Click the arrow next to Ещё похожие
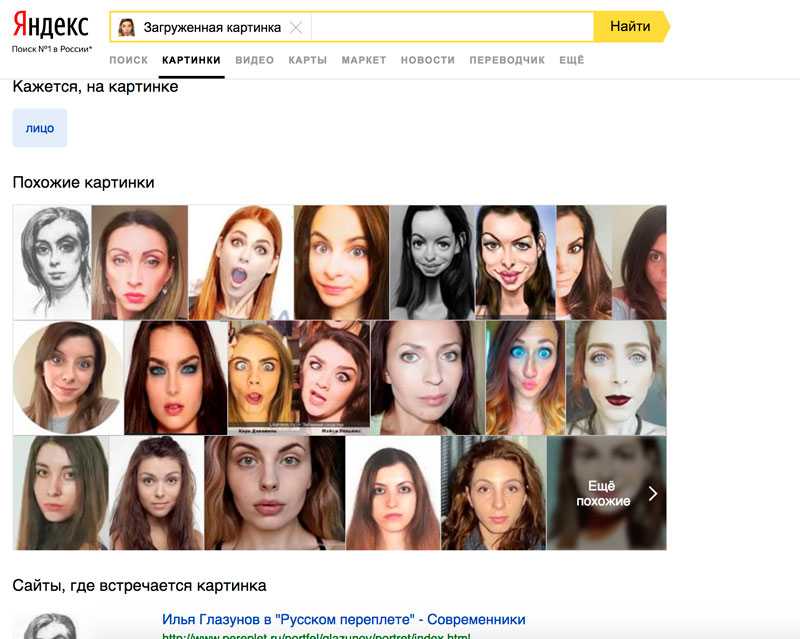Image resolution: width=800 pixels, height=639 pixels. tap(653, 494)
